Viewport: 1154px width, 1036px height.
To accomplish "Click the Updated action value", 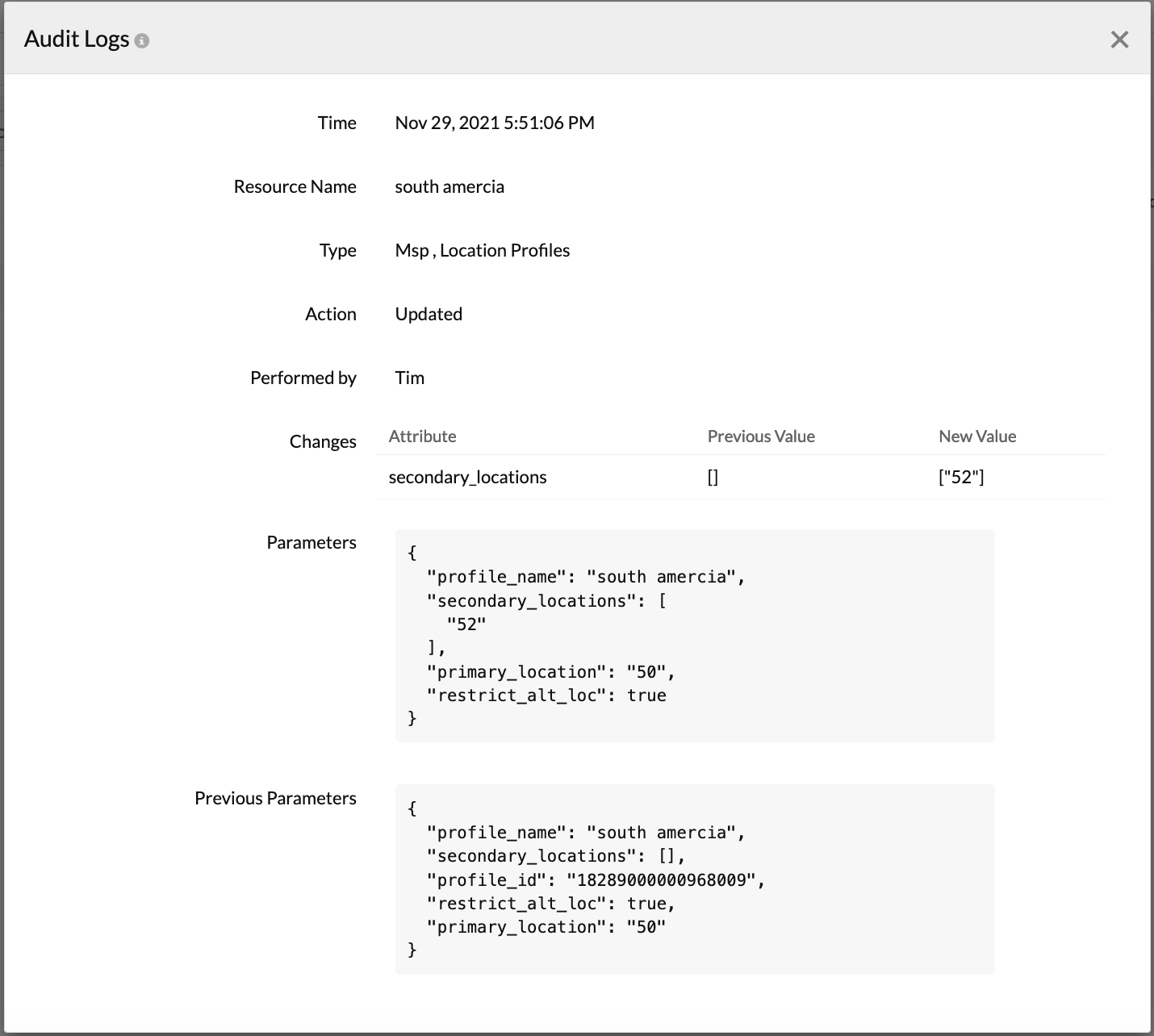I will pos(428,314).
